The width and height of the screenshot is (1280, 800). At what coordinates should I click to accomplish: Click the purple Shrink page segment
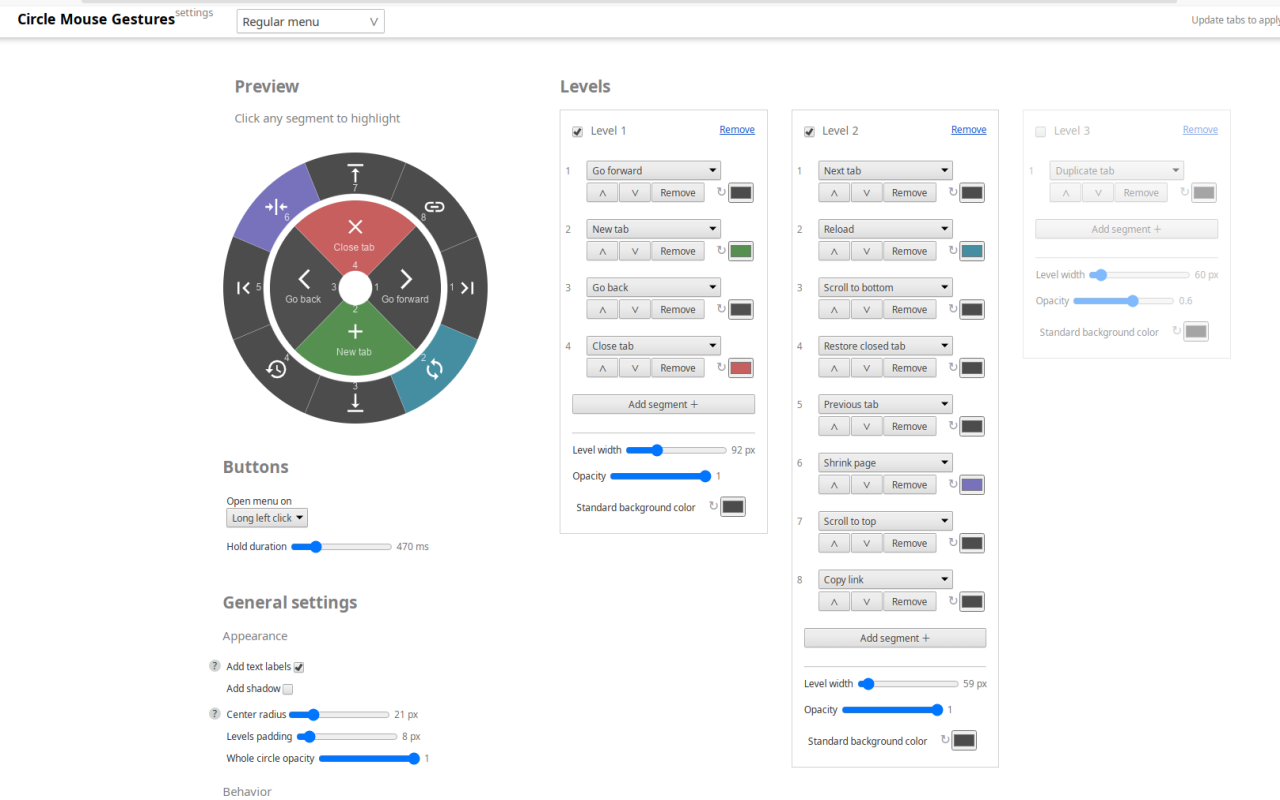coord(277,207)
